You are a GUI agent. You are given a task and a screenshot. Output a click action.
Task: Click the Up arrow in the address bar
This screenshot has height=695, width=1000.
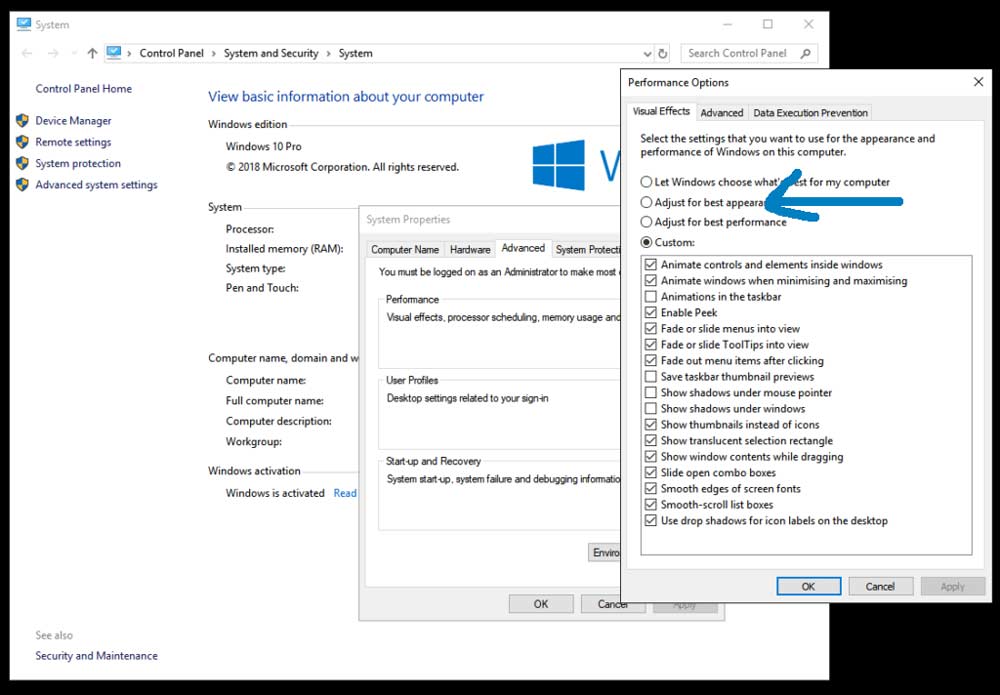coord(92,54)
